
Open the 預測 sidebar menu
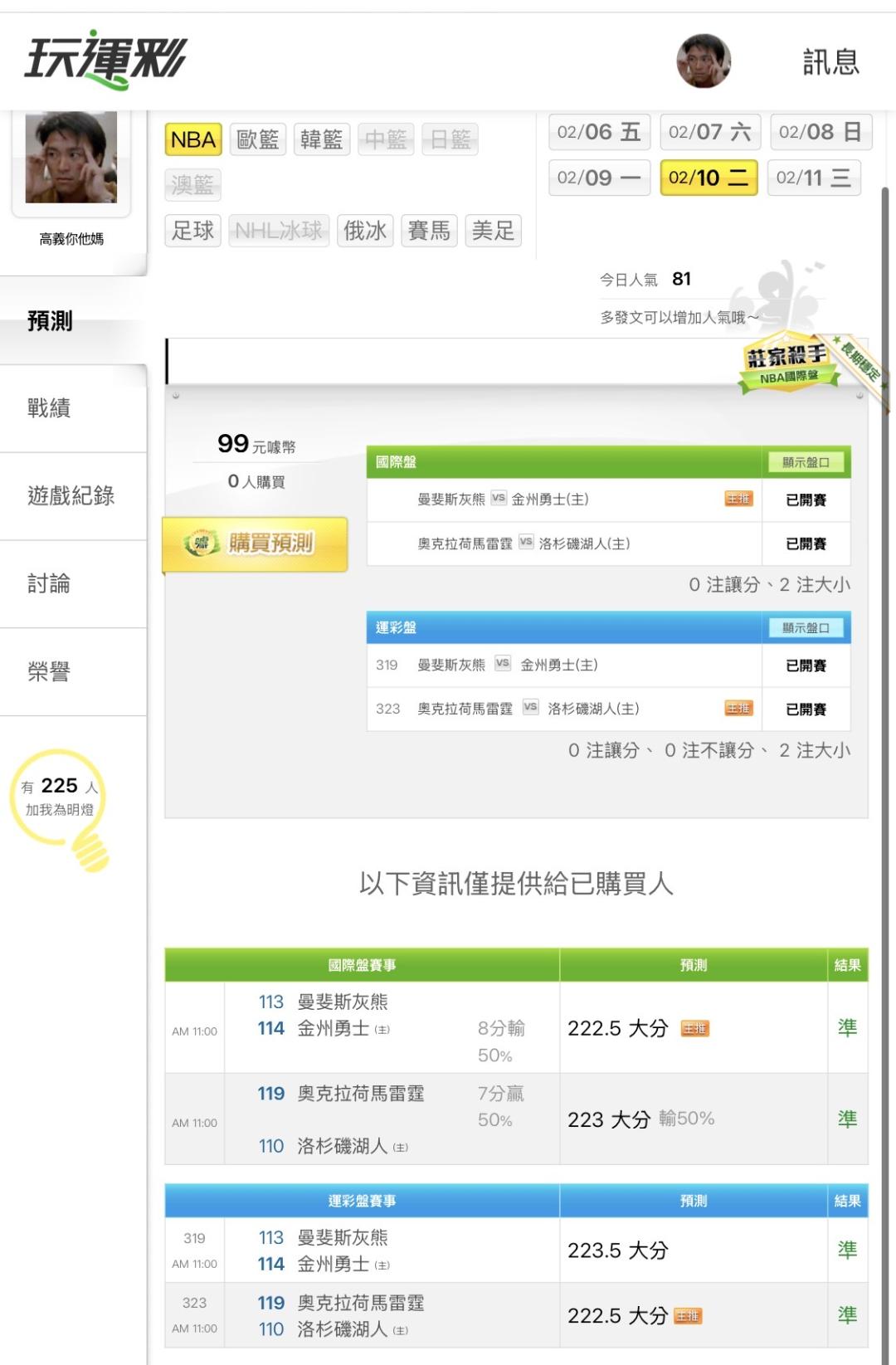(x=73, y=320)
